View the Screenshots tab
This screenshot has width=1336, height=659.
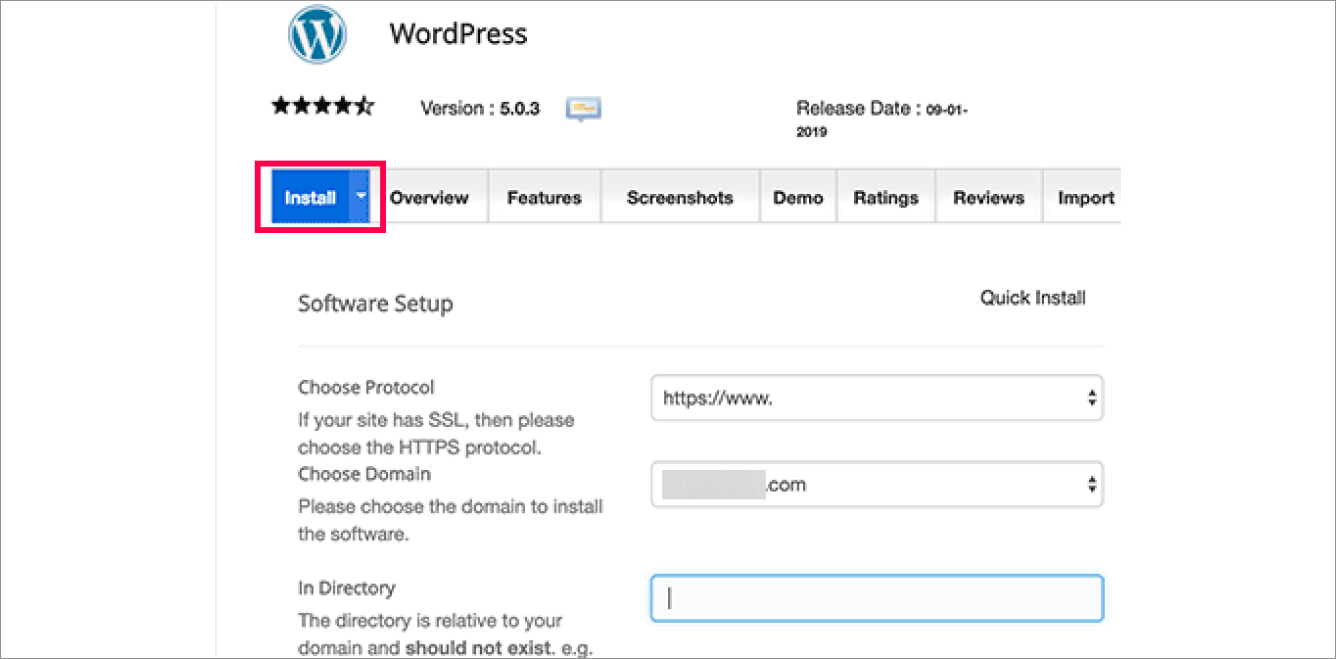[680, 198]
